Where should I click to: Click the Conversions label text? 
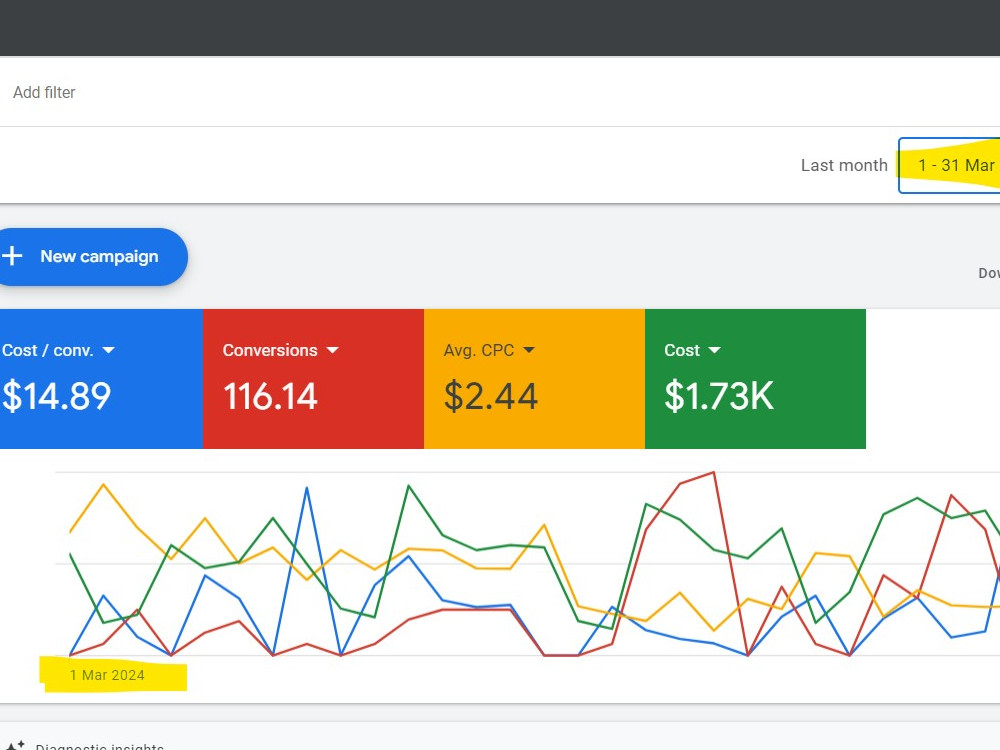tap(270, 350)
